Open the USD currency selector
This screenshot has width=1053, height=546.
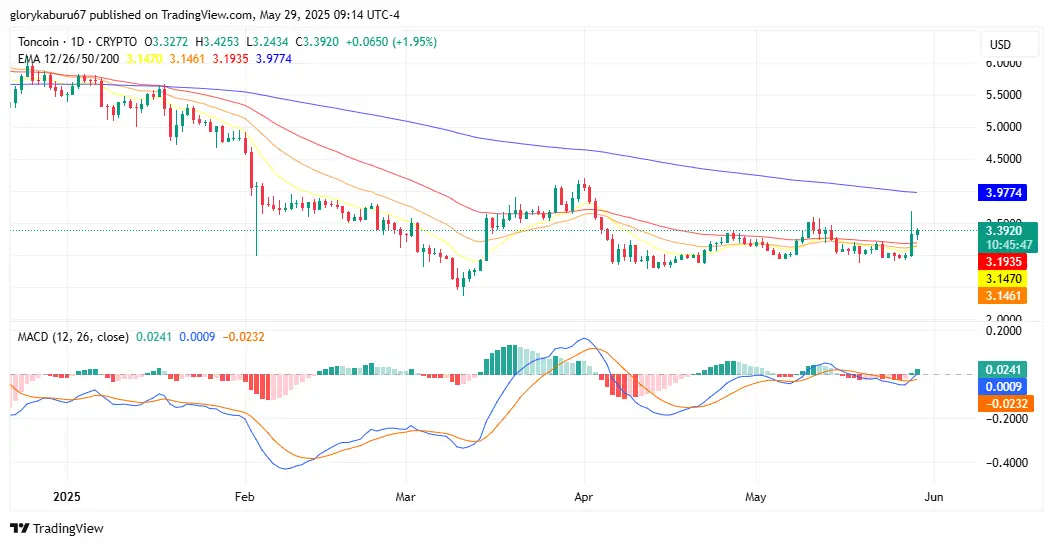1000,44
